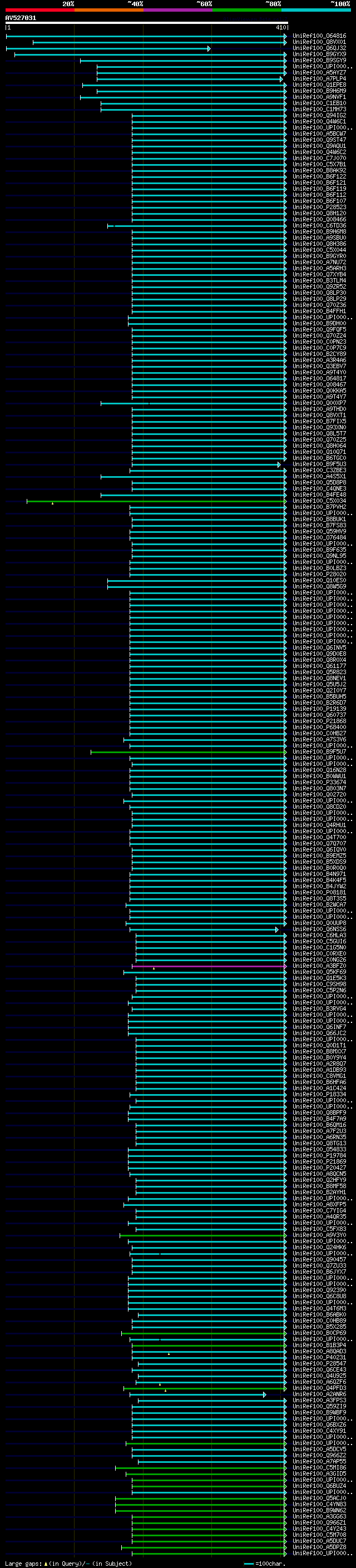Image resolution: width=356 pixels, height=1568 pixels.
Task: Click the red ~20% identity legend segment
Action: (x=39, y=10)
